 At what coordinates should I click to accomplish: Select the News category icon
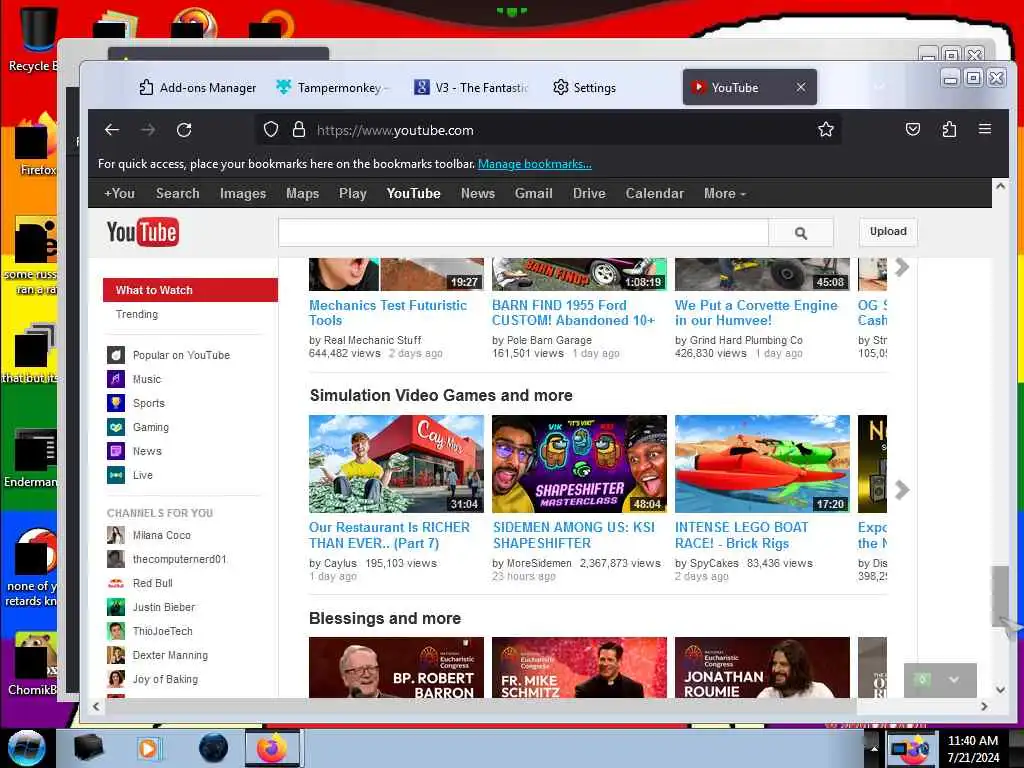click(116, 451)
